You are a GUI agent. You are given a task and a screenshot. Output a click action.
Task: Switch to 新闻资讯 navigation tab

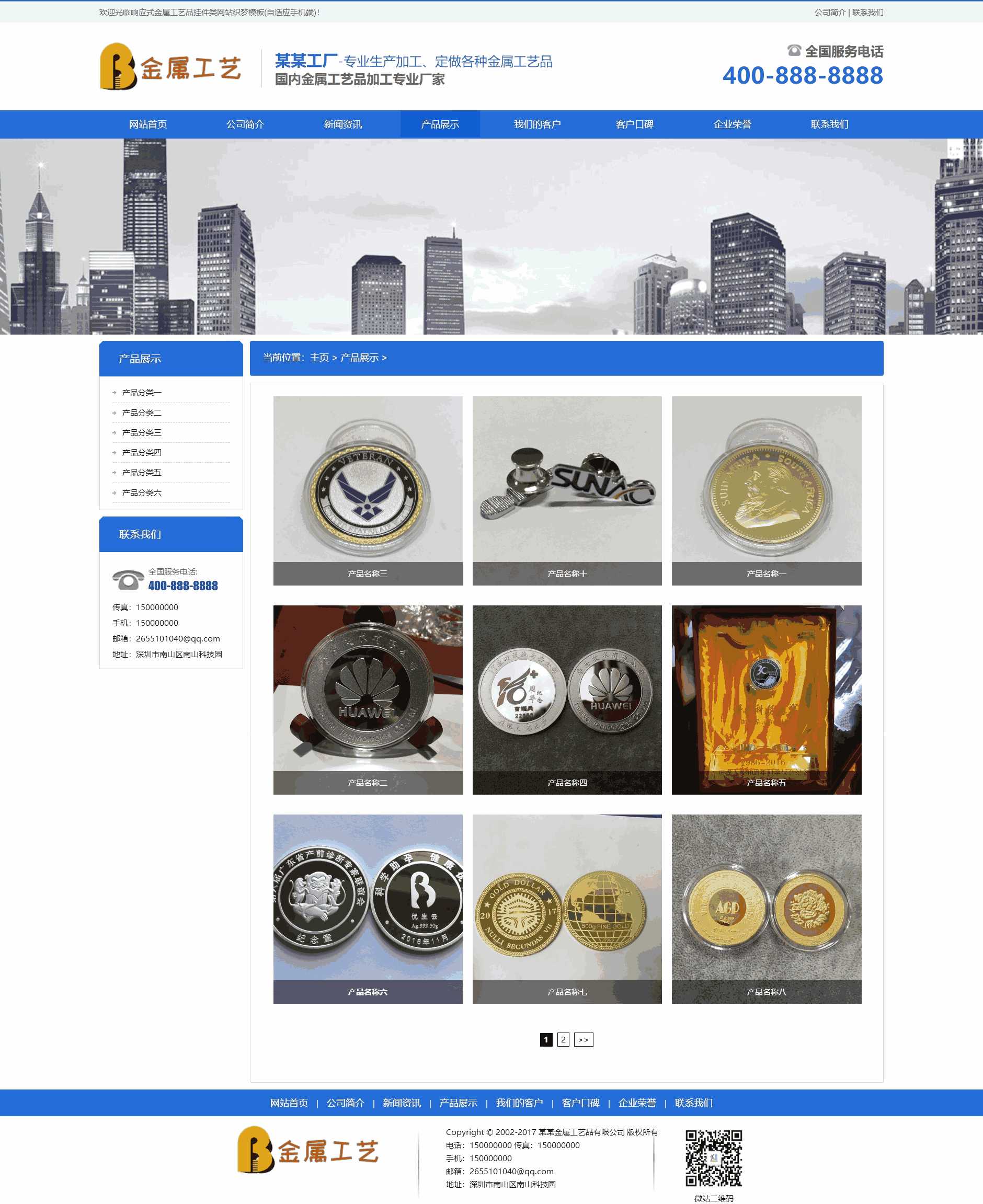click(x=342, y=124)
